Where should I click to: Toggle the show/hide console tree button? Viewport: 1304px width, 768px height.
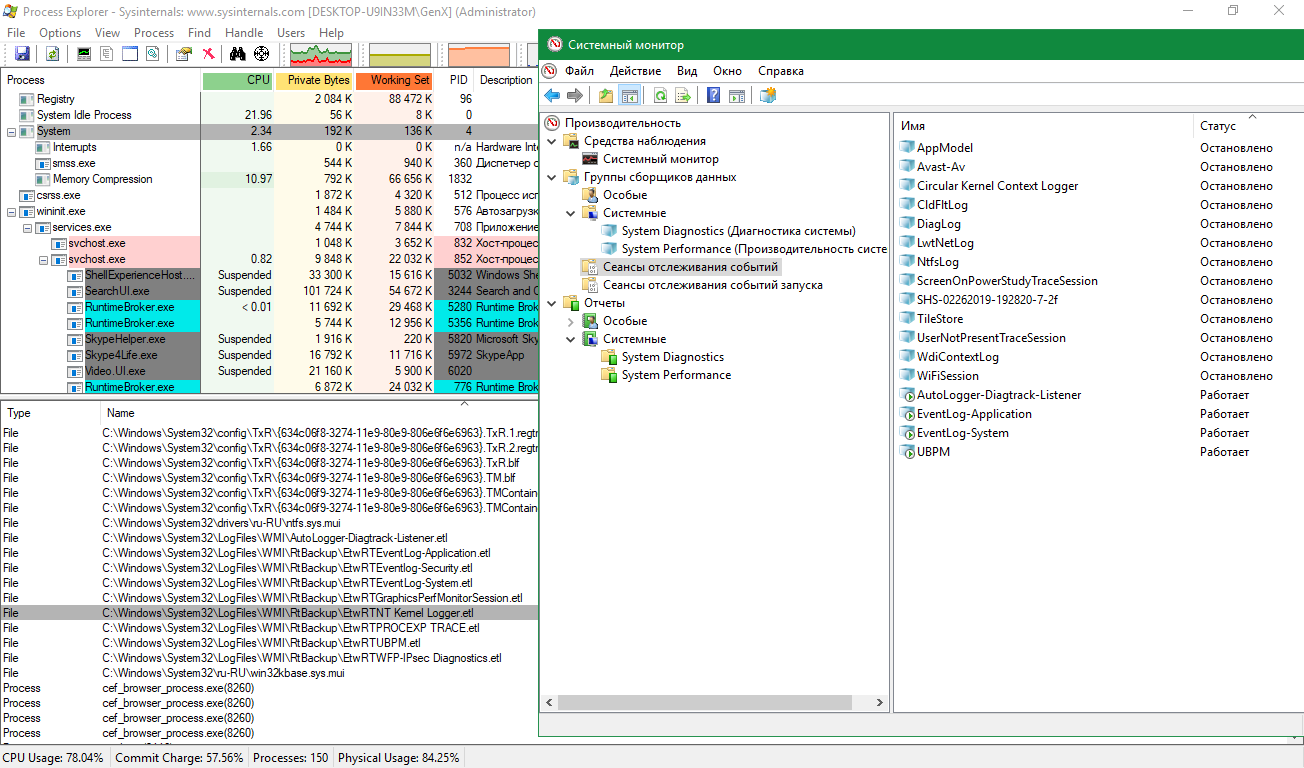pos(630,96)
